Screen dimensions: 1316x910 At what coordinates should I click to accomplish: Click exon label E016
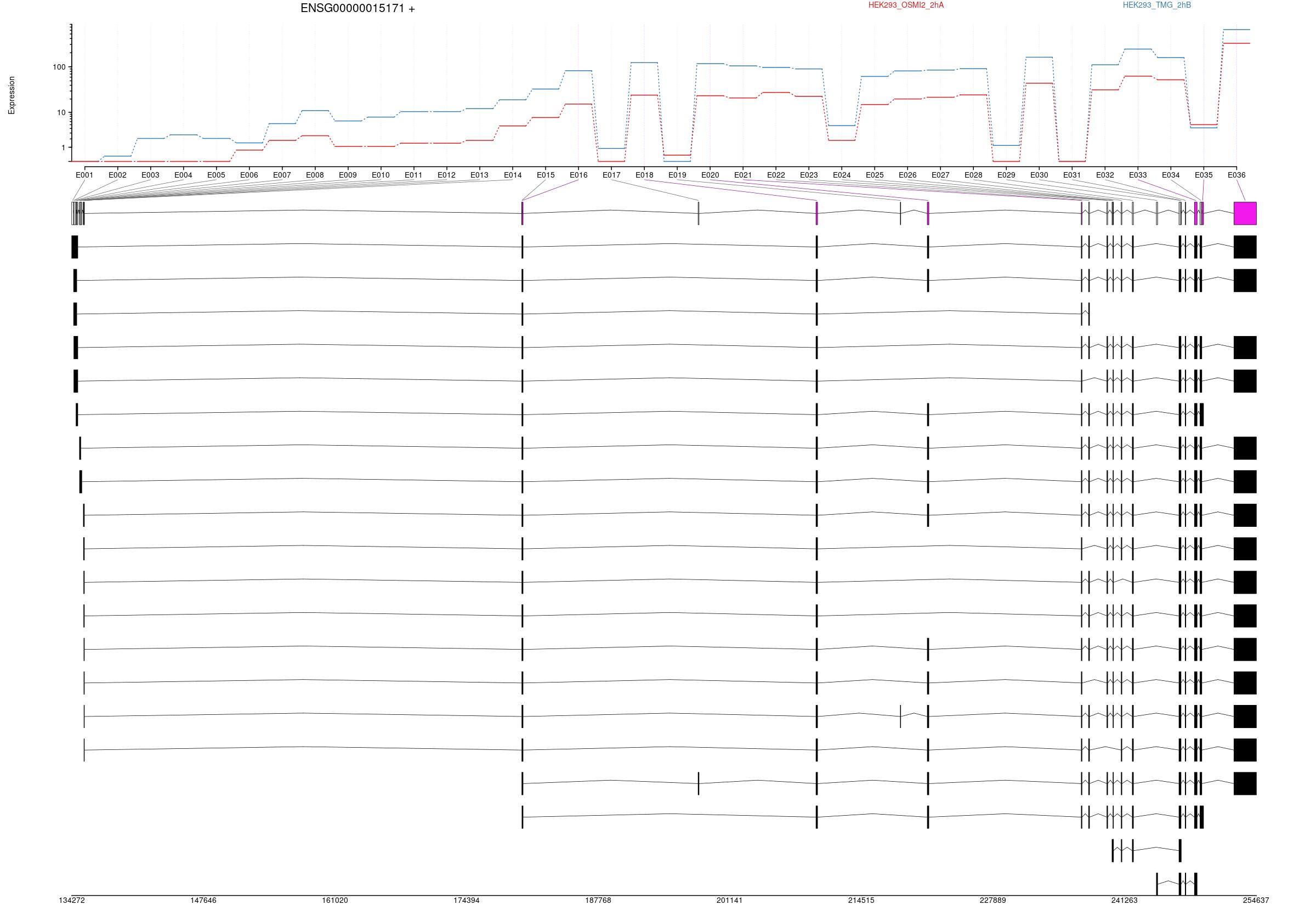pos(578,175)
